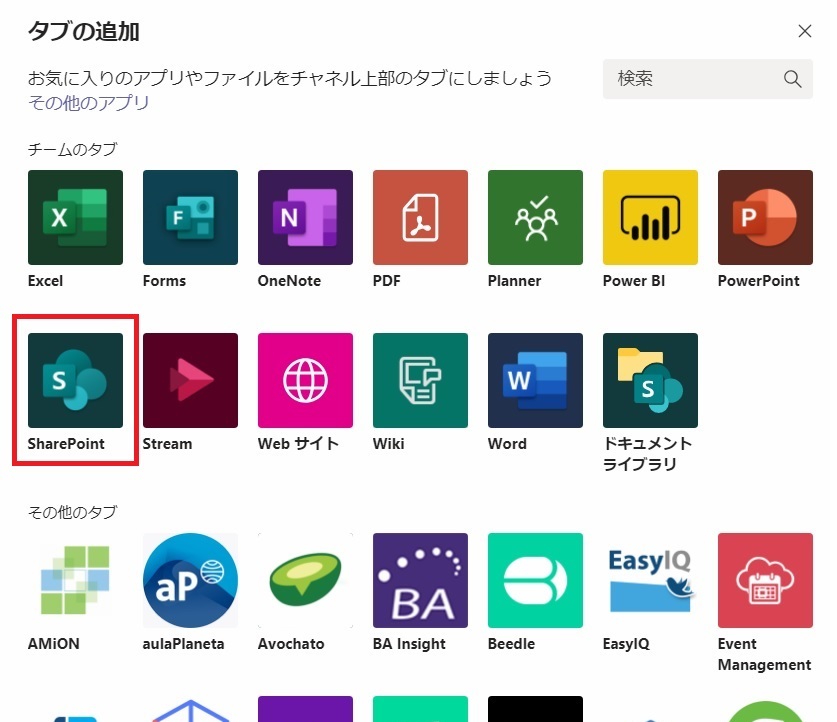Click the BA Insight label
Screen dimensions: 837x722
pos(409,644)
